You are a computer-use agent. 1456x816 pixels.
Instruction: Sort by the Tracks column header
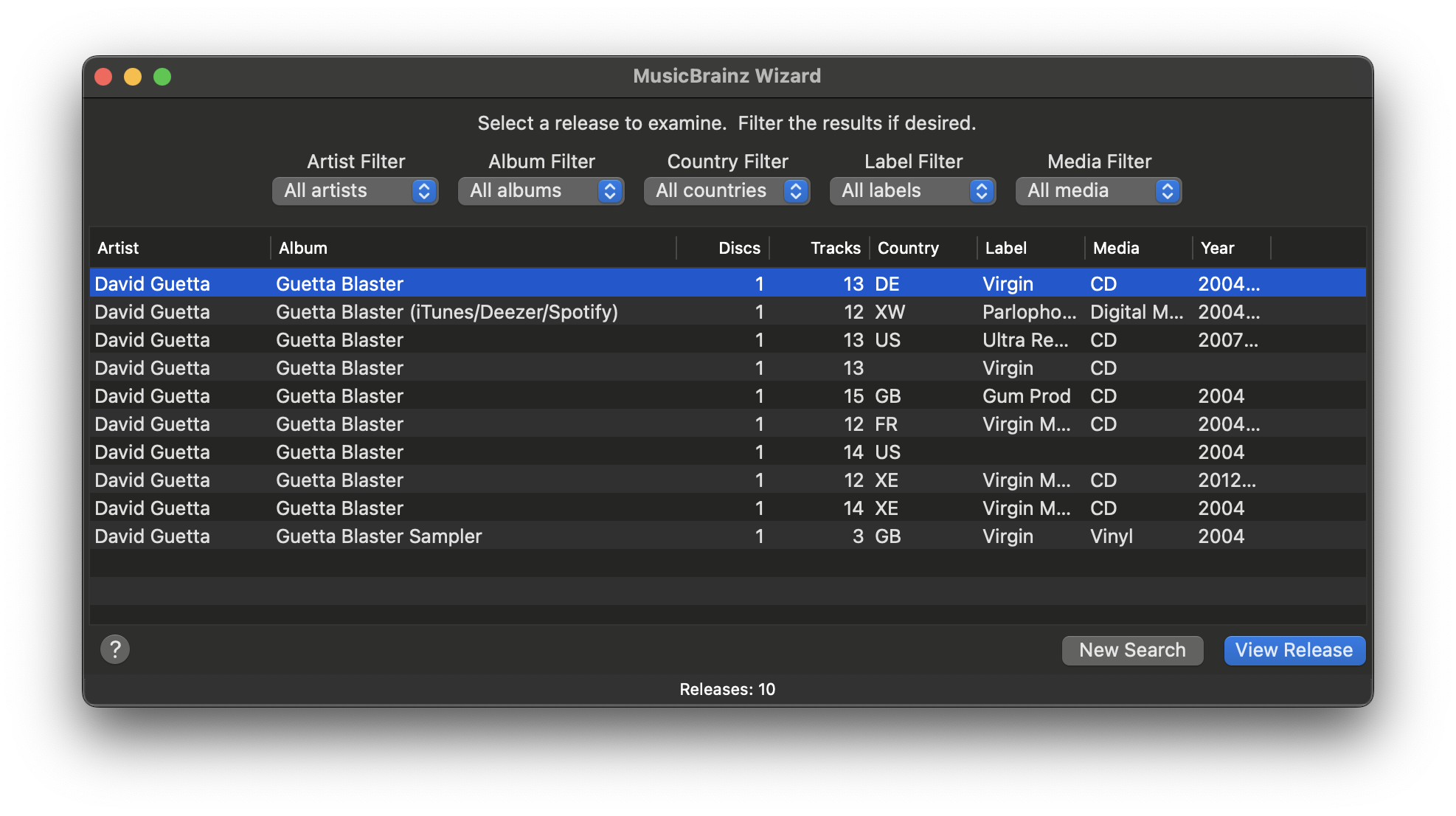click(x=819, y=248)
